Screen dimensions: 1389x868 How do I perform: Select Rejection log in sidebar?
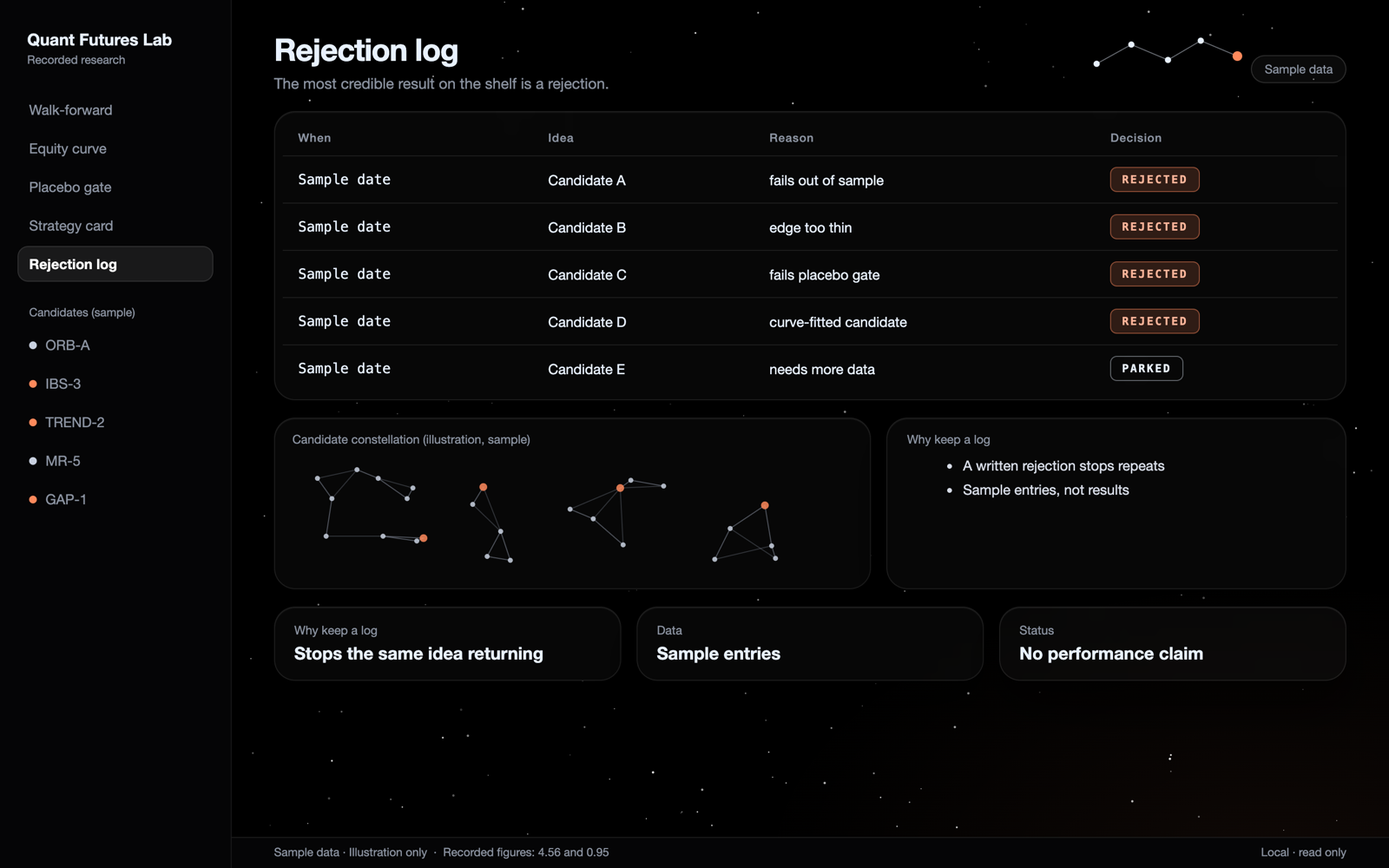tap(115, 264)
